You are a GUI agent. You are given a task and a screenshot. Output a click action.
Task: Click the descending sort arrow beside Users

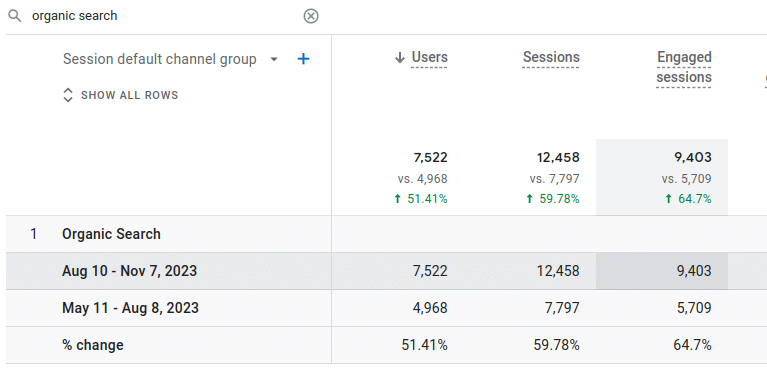[x=400, y=58]
